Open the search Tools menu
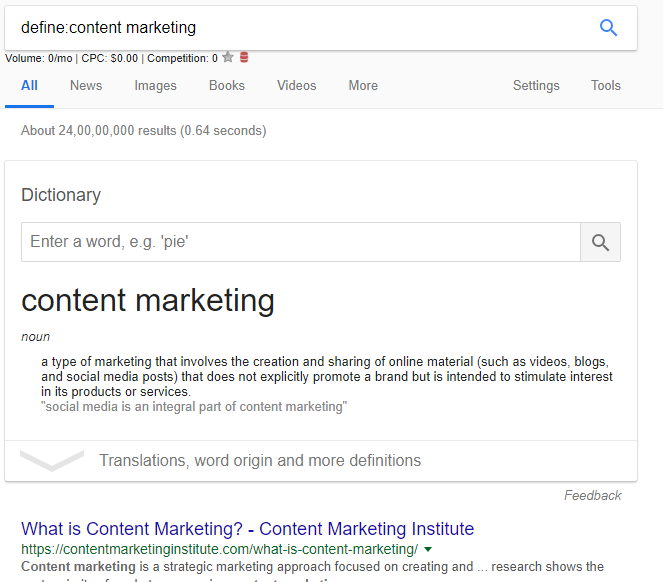The height and width of the screenshot is (582, 663). 606,86
